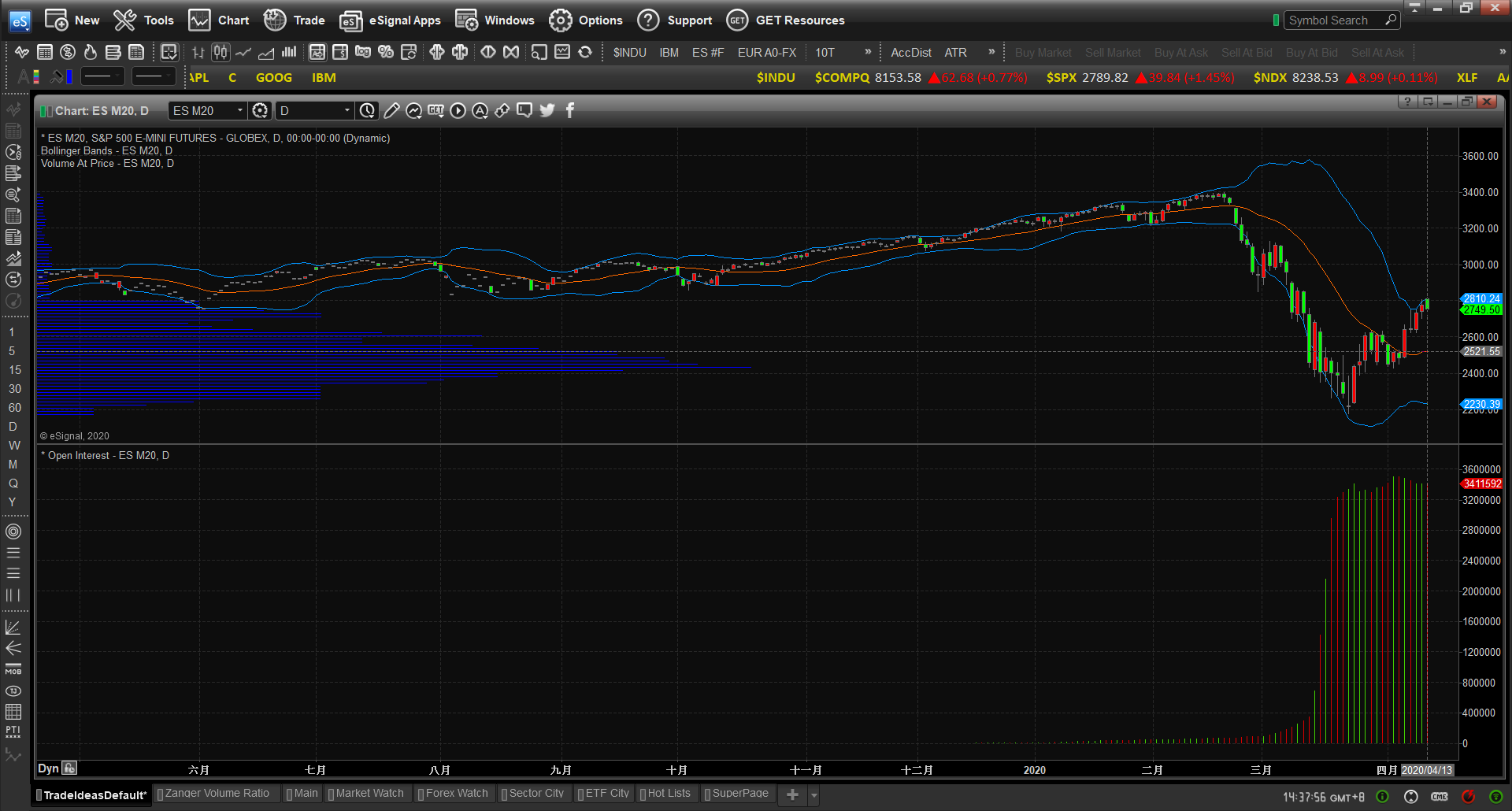This screenshot has height=811, width=1512.
Task: Toggle percent scale icon in toolbar
Action: tap(385, 52)
